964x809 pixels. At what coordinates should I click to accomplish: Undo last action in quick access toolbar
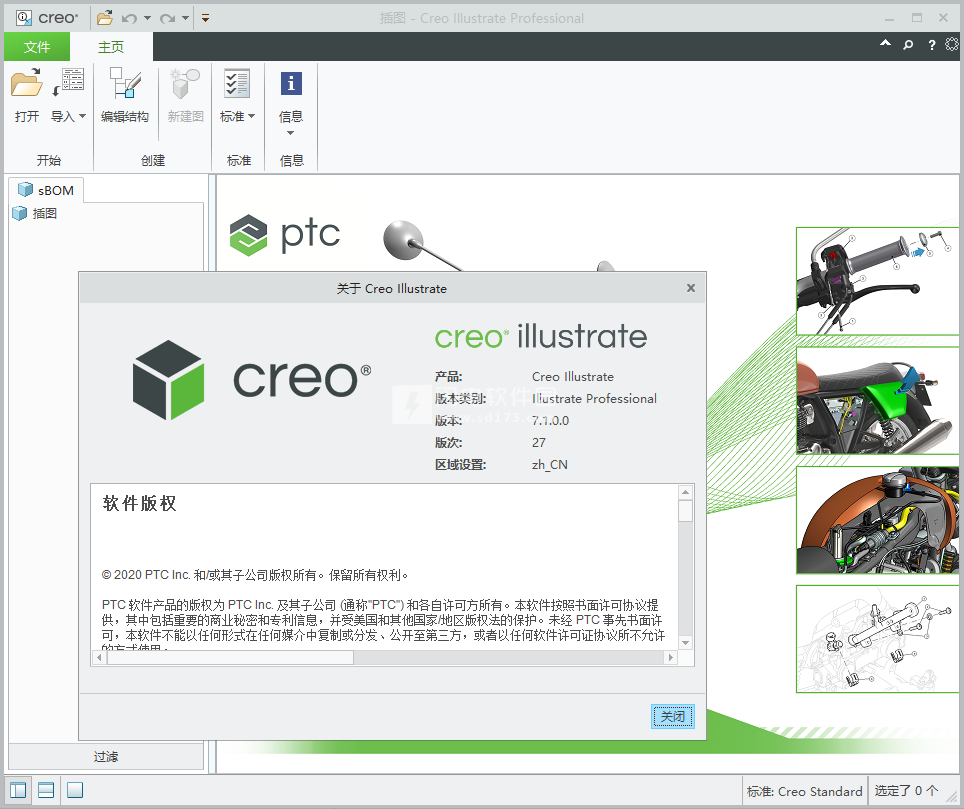(x=129, y=18)
